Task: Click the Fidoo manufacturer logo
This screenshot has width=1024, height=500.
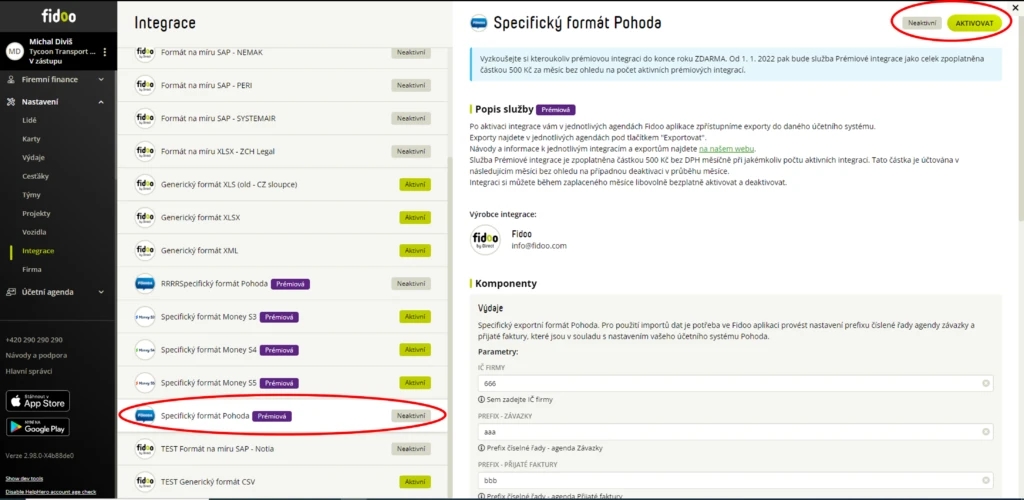Action: (485, 240)
